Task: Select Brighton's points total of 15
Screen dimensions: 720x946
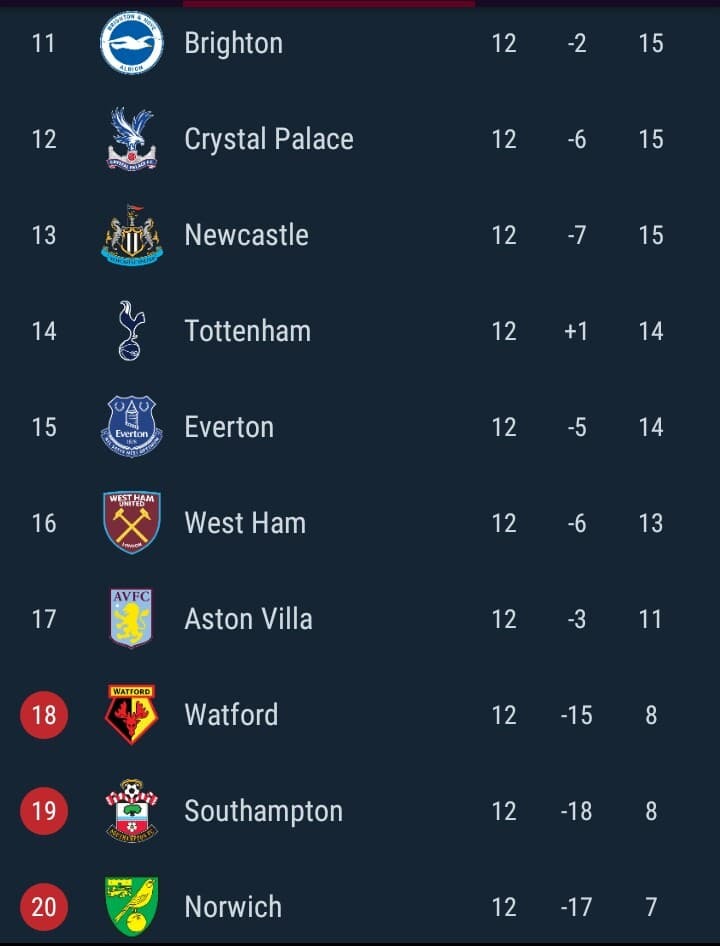Action: pos(651,43)
